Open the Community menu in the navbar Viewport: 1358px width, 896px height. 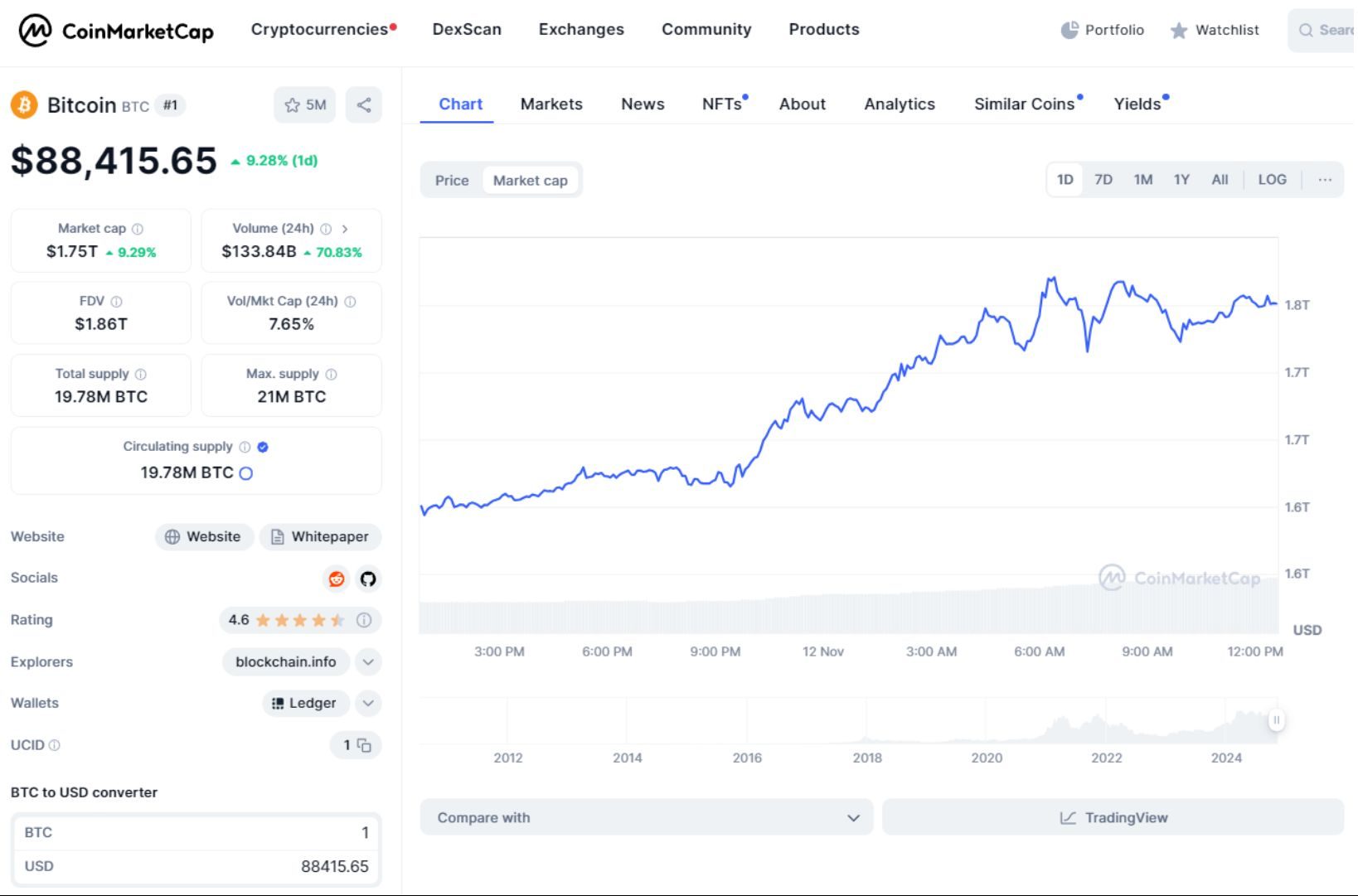706,29
